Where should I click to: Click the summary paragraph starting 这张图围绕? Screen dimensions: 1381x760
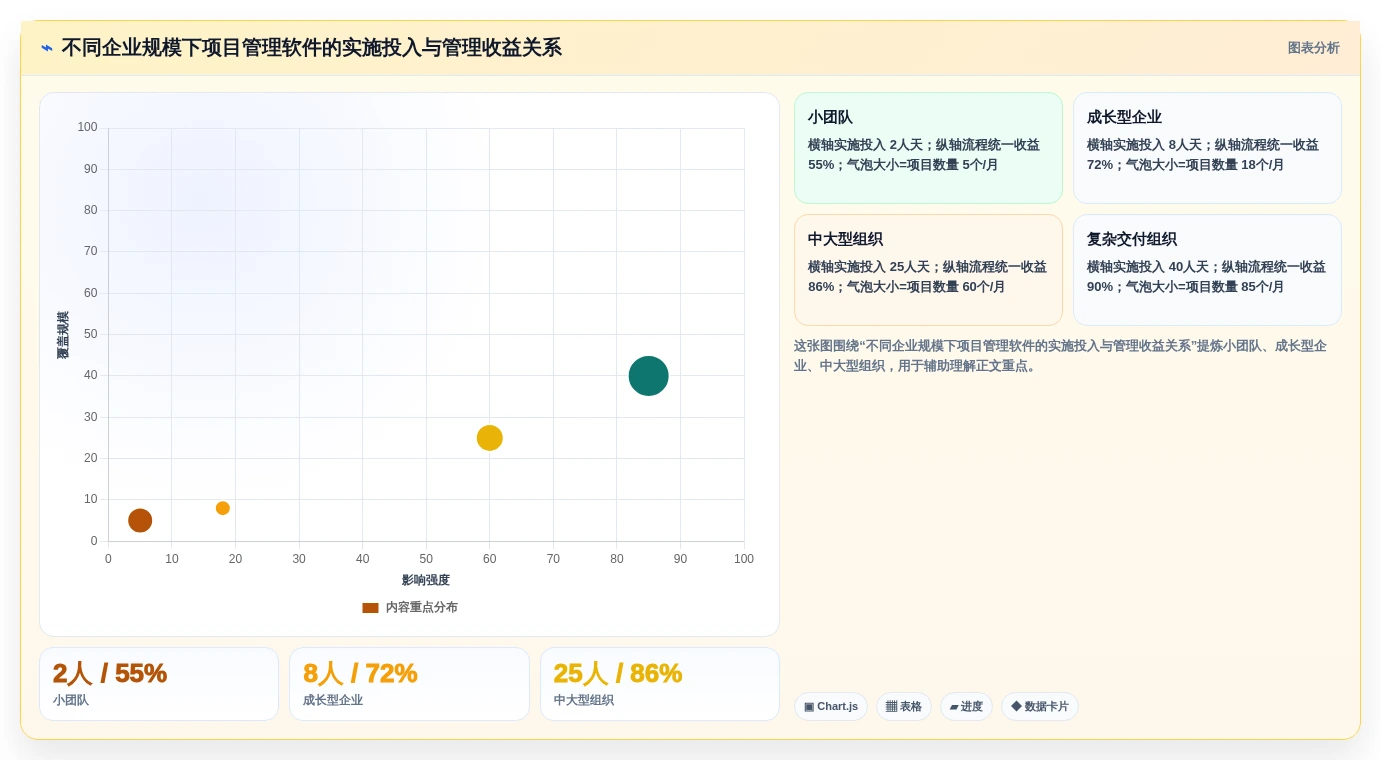pyautogui.click(x=1062, y=356)
